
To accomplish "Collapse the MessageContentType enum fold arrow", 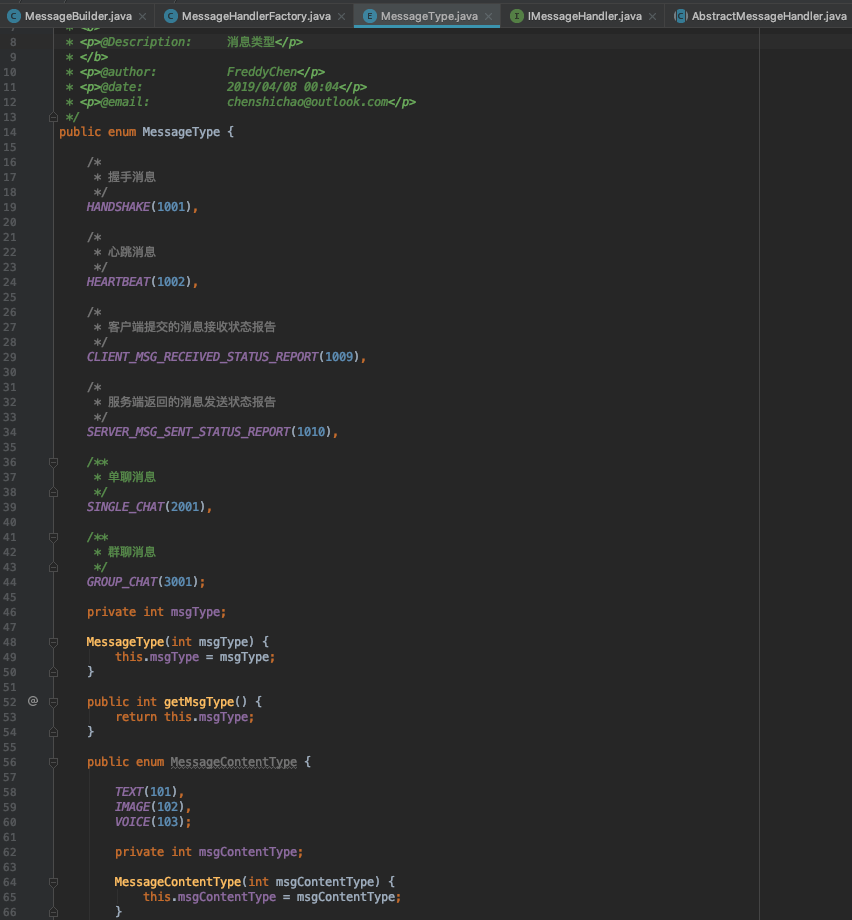I will click(55, 761).
